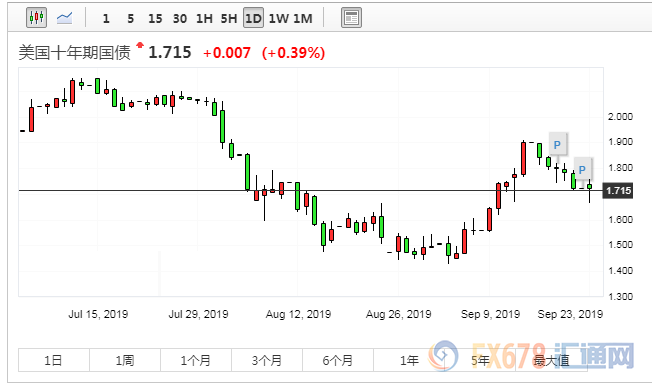Viewport: 652px width, 392px height.
Task: Choose the 5H interval
Action: [229, 19]
